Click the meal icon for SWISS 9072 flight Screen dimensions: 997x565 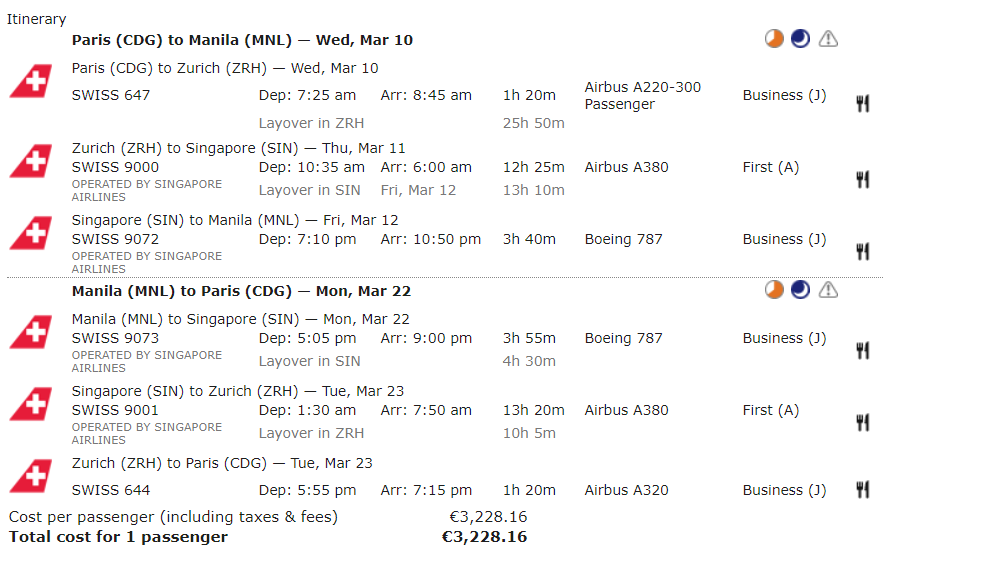[x=862, y=251]
